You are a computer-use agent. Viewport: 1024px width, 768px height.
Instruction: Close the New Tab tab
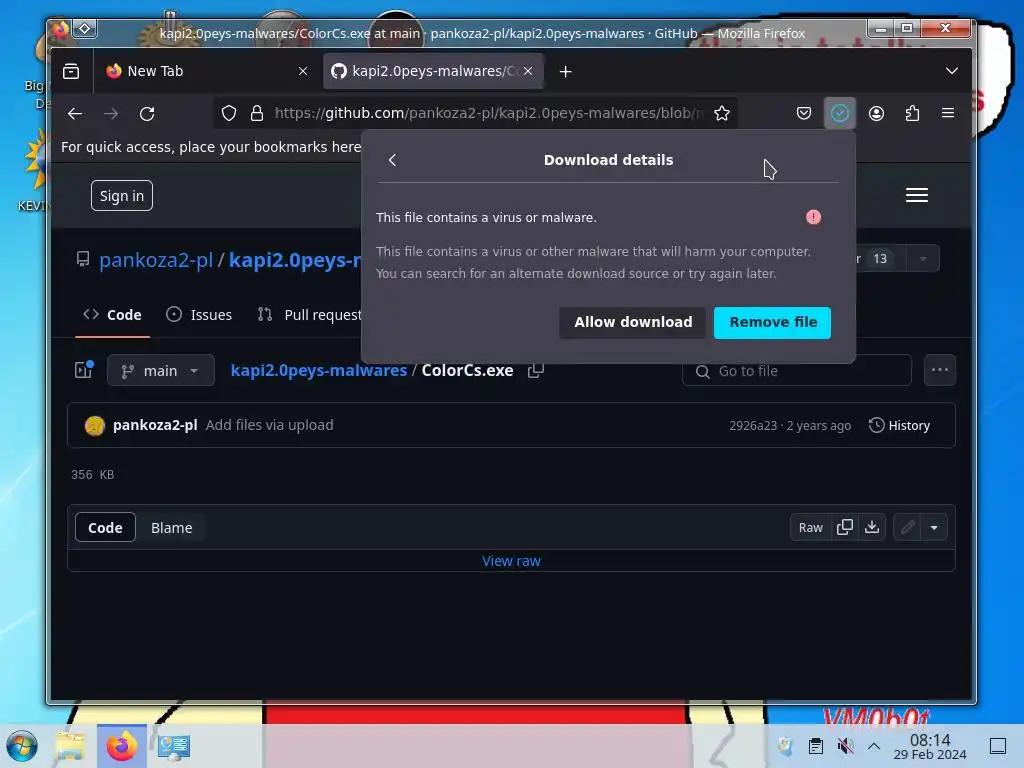click(303, 71)
